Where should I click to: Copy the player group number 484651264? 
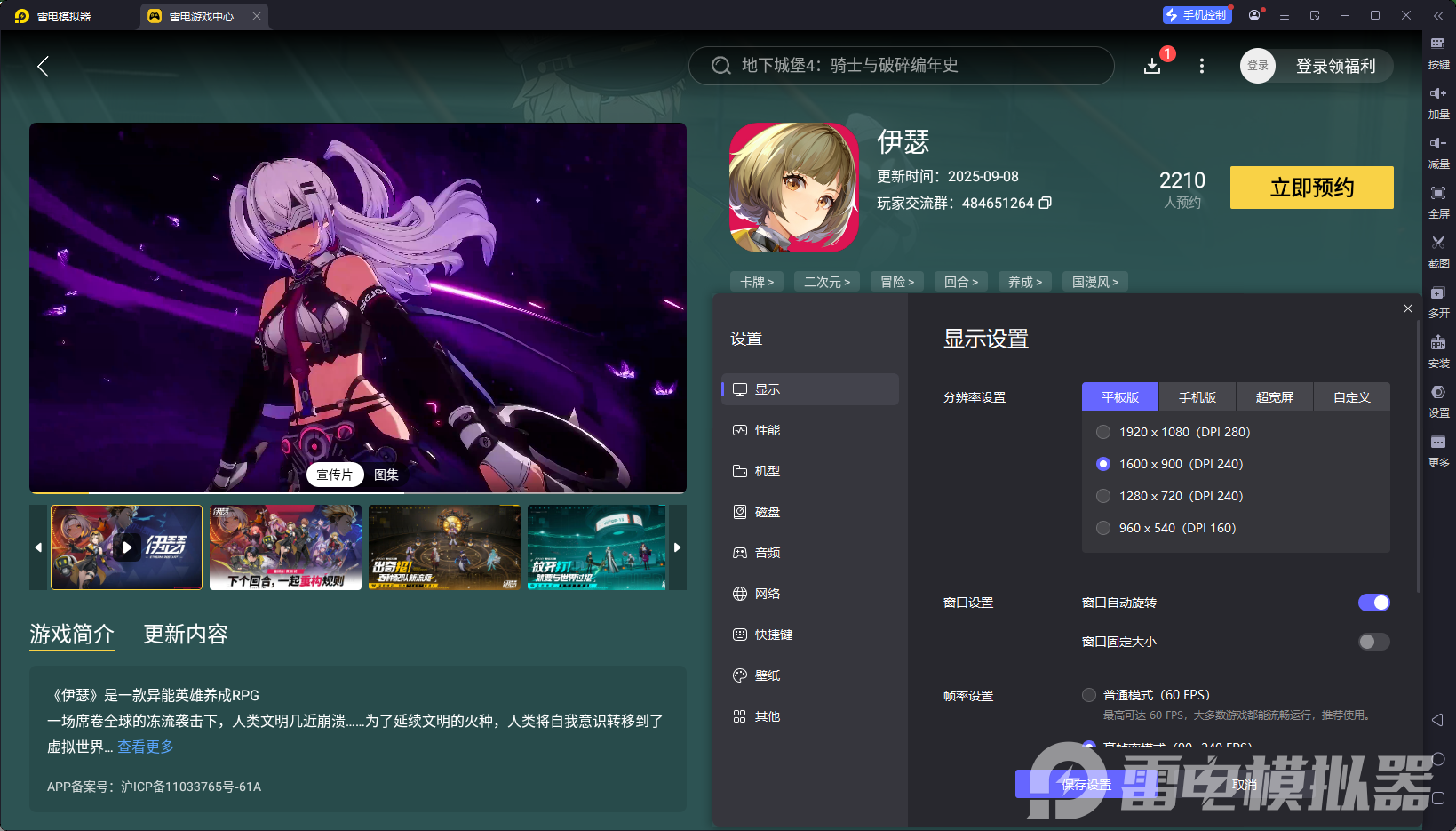click(x=1046, y=203)
